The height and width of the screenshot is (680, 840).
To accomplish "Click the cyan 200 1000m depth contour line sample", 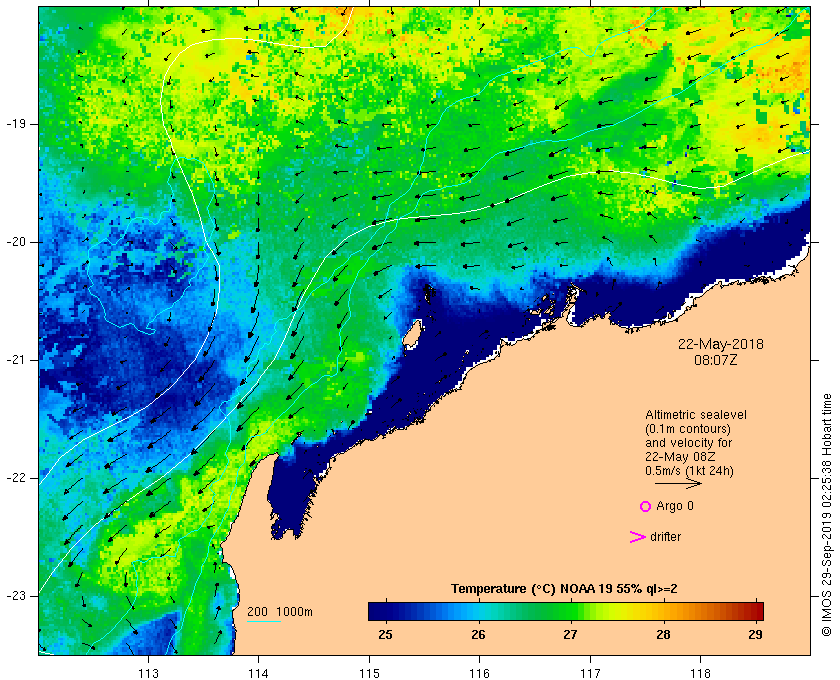I will pyautogui.click(x=264, y=622).
